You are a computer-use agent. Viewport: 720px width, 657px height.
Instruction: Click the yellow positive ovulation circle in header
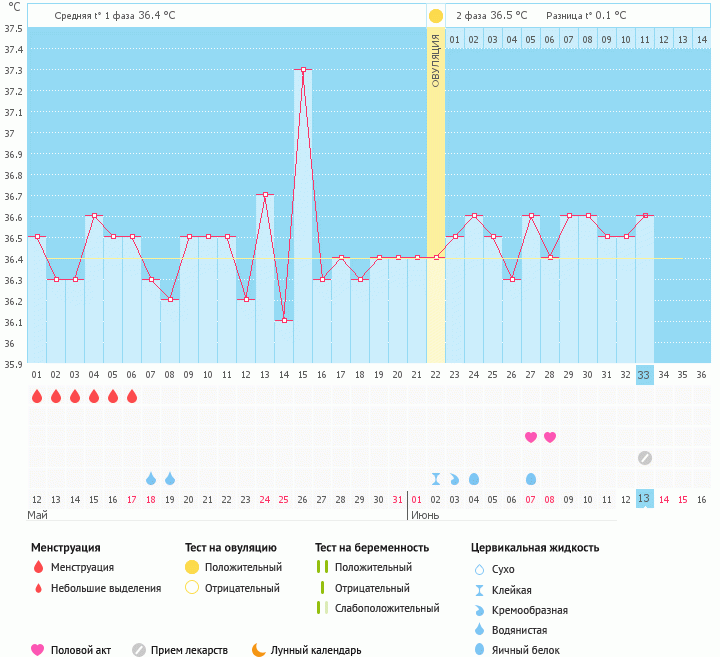click(436, 16)
